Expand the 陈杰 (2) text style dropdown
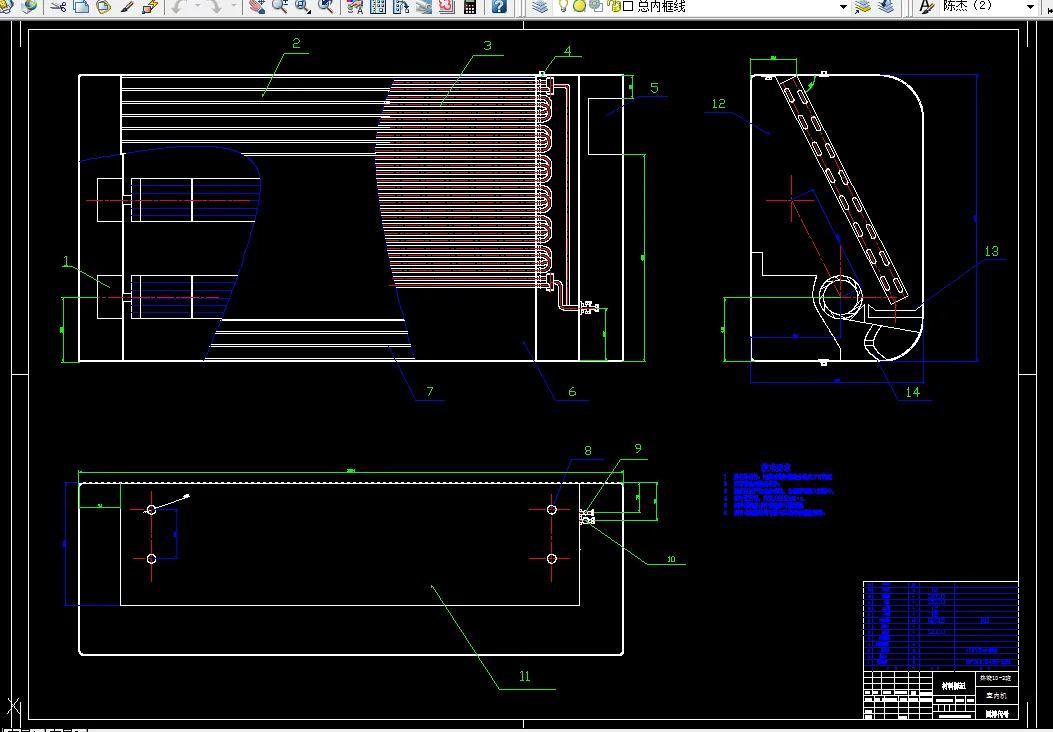 pos(1031,7)
